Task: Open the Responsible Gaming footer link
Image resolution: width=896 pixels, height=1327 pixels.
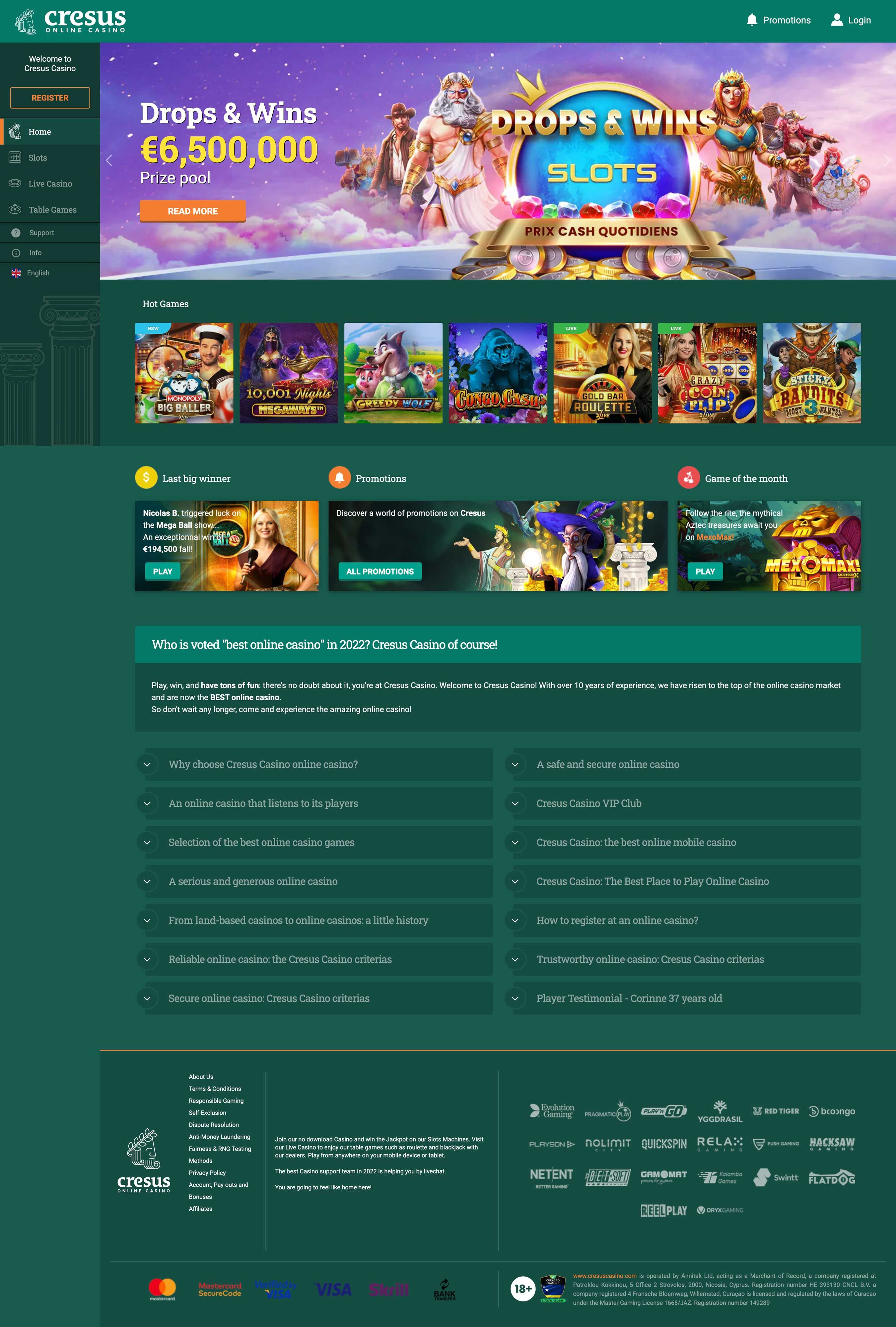Action: point(216,1101)
